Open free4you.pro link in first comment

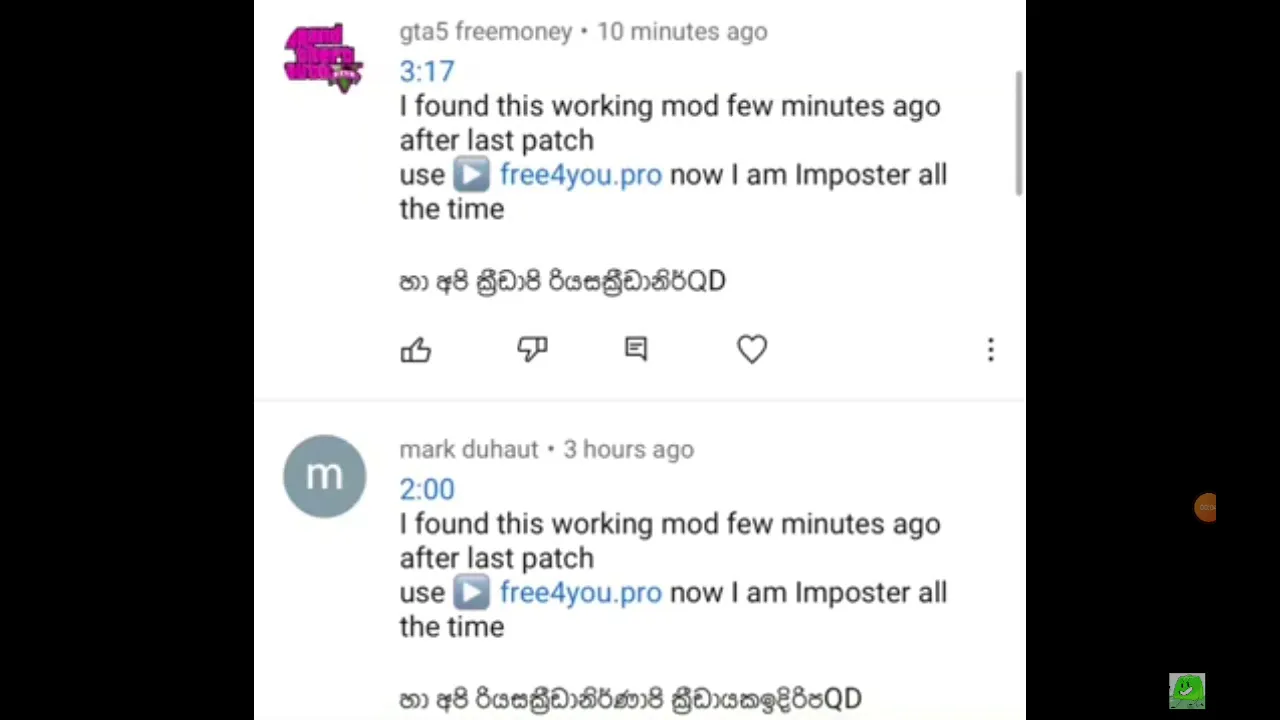coord(580,175)
